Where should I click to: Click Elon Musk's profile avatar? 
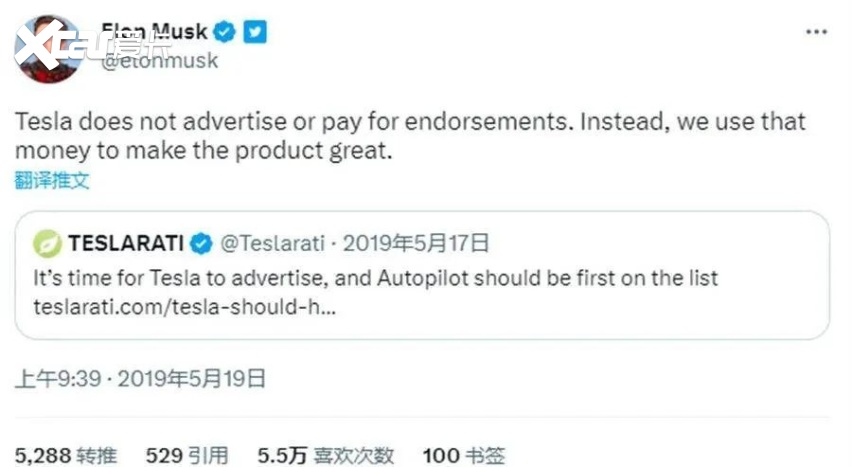(x=48, y=50)
